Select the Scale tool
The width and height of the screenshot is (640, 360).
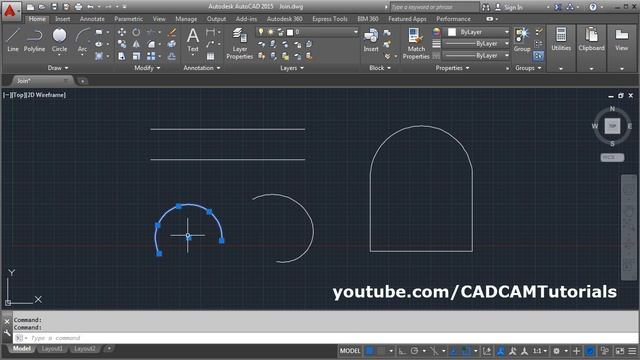[x=136, y=56]
